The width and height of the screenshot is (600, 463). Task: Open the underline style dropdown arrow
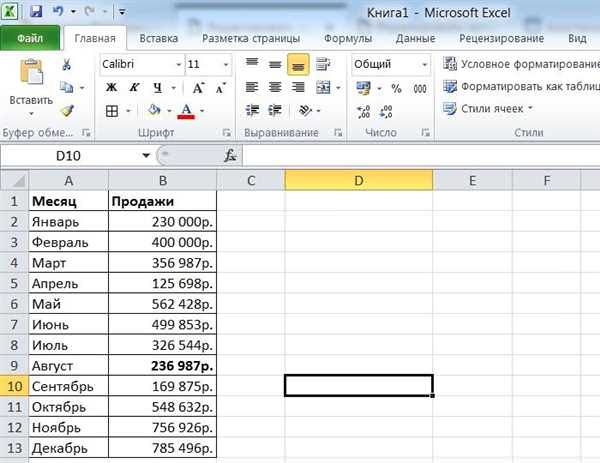point(174,88)
